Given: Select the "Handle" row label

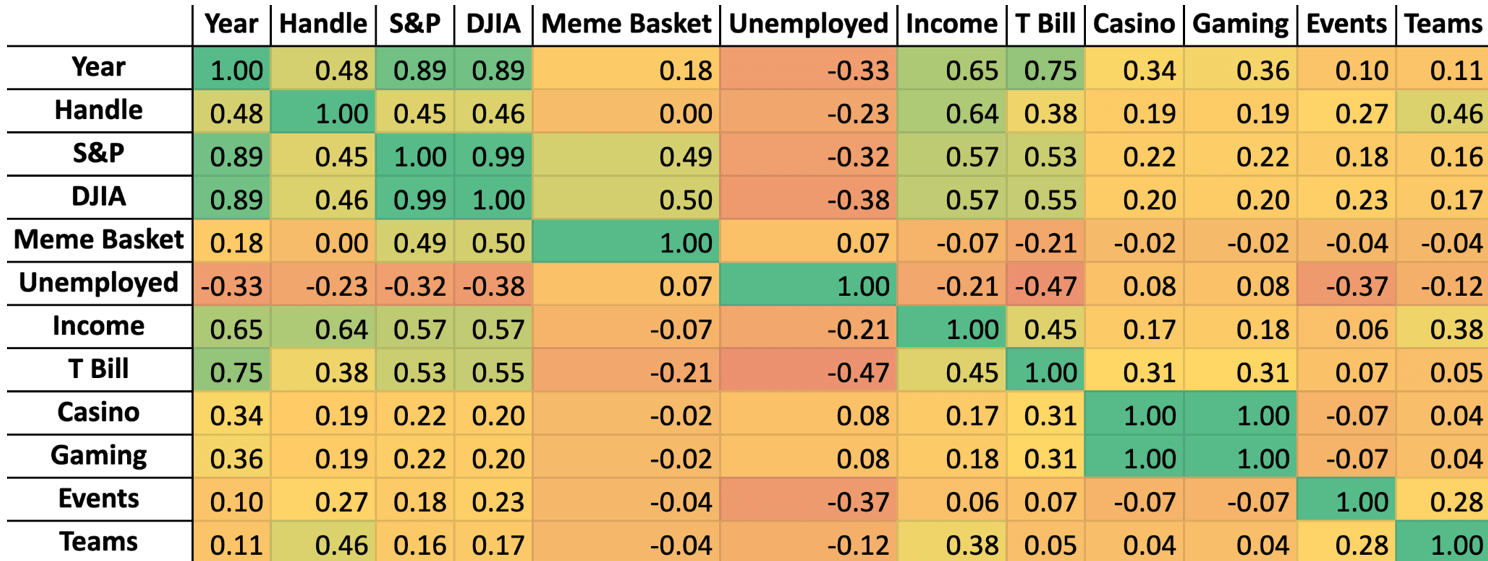Looking at the screenshot, I should 98,110.
